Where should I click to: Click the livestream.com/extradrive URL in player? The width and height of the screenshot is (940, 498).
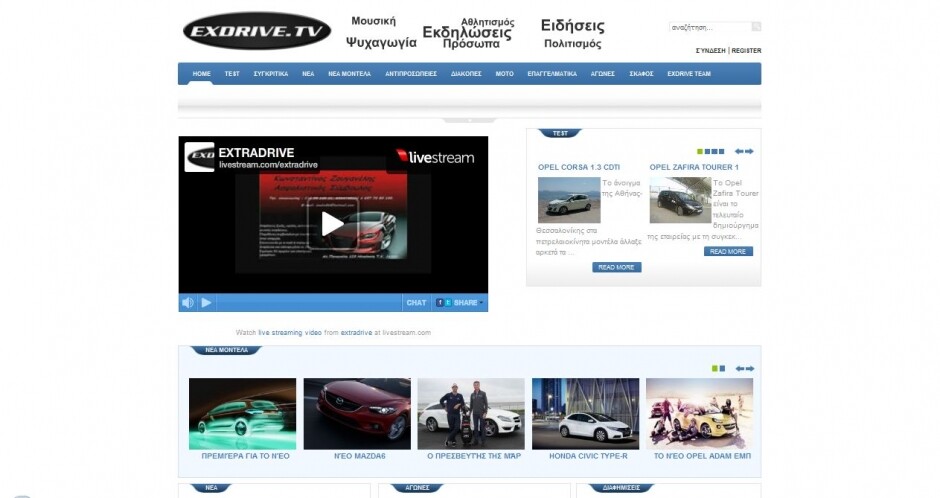click(x=268, y=165)
